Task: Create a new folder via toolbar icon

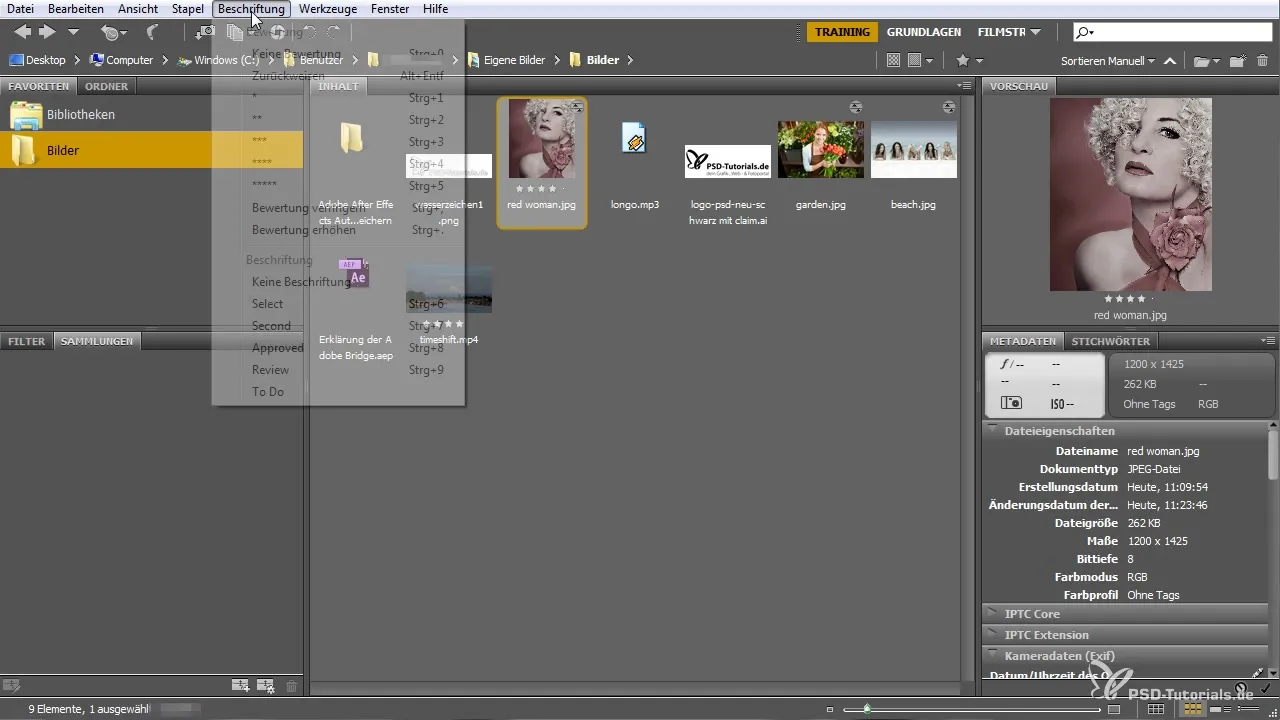Action: (1237, 61)
